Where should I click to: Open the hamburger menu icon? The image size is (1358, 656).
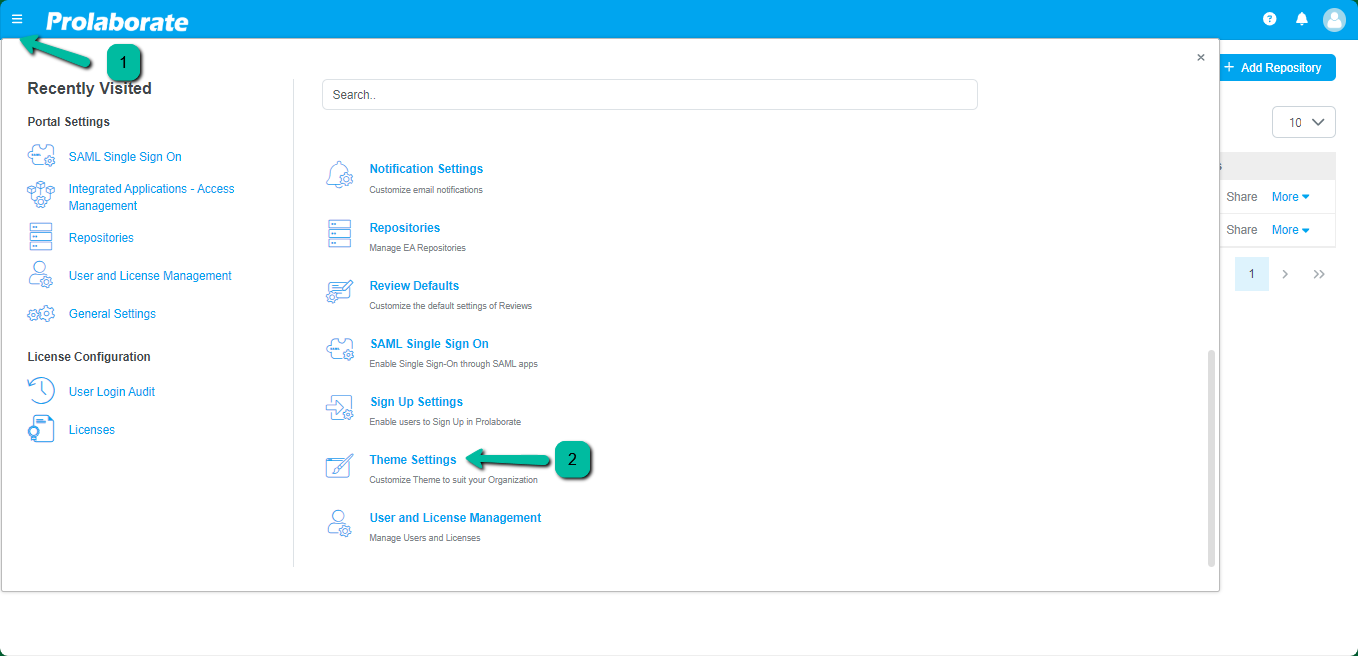17,18
